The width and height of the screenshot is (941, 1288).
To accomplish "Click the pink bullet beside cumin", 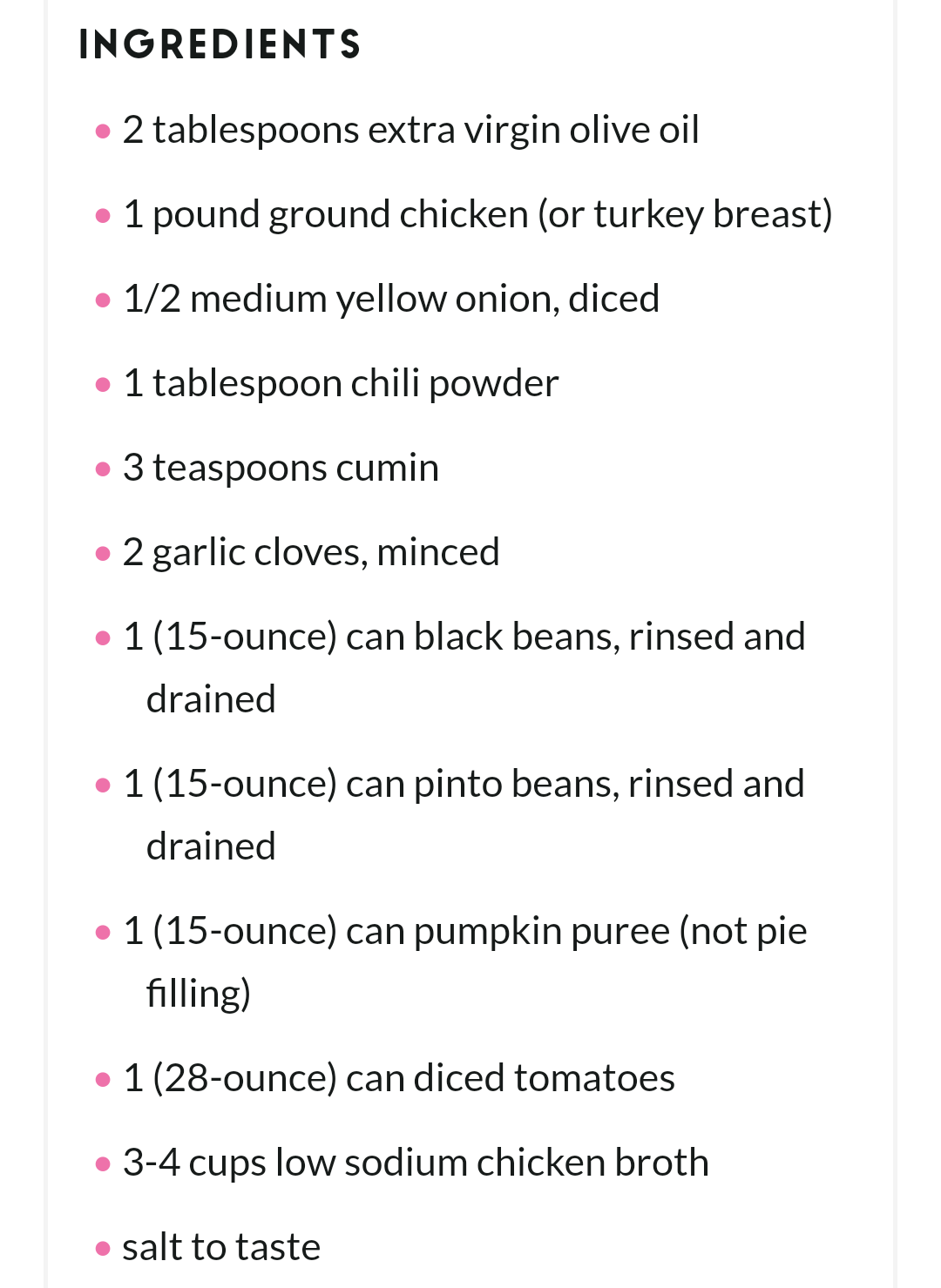I will pyautogui.click(x=103, y=469).
